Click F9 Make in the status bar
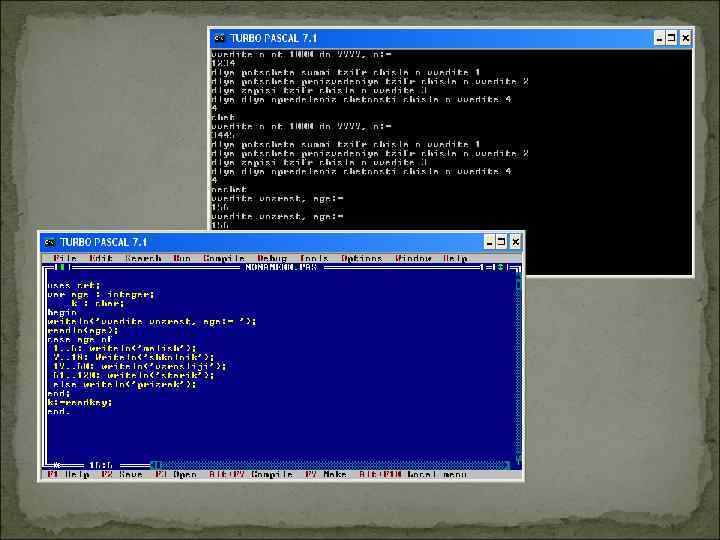Image resolution: width=720 pixels, height=540 pixels. (x=326, y=474)
